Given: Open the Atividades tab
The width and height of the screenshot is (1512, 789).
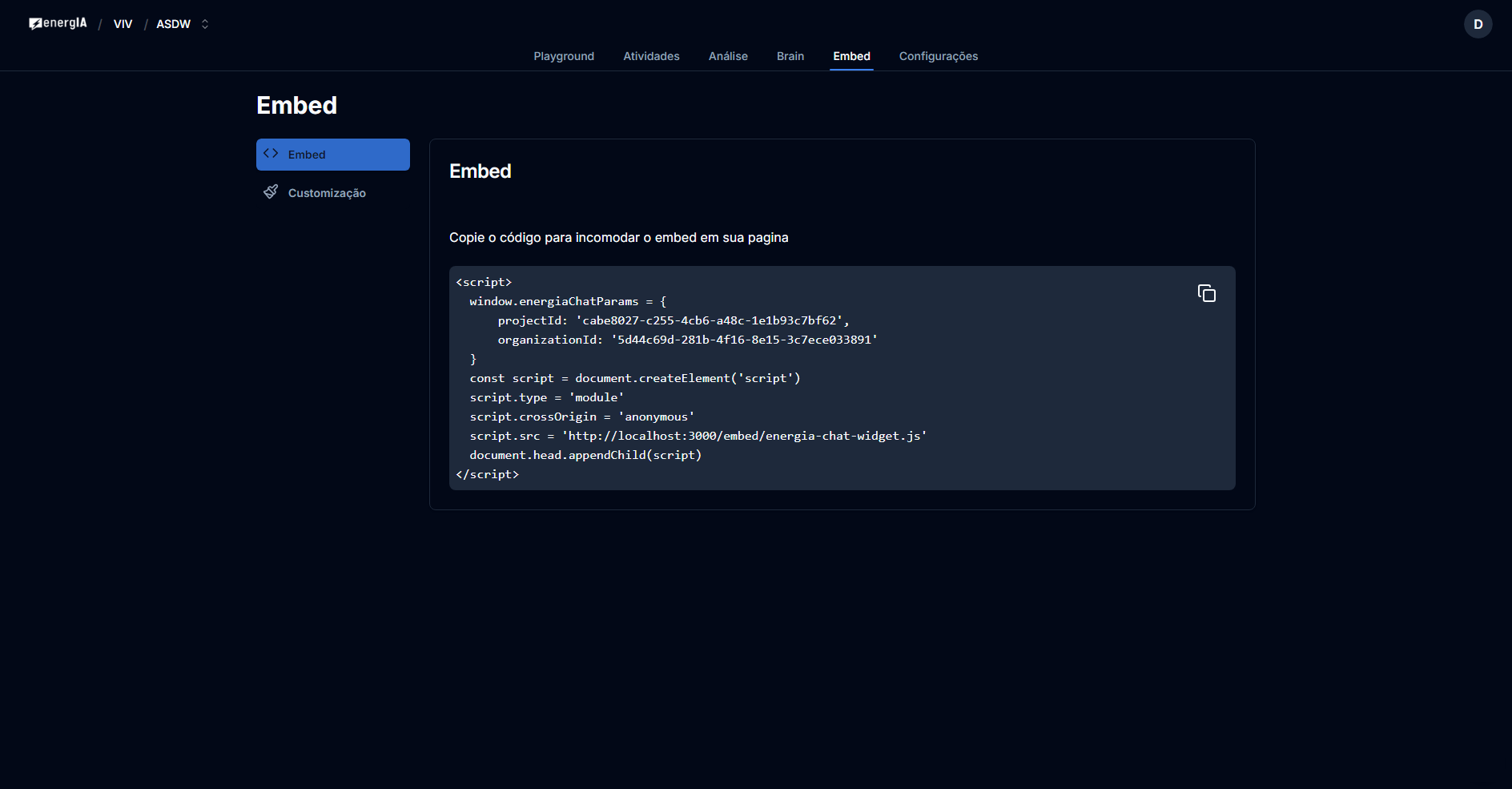Looking at the screenshot, I should (651, 56).
